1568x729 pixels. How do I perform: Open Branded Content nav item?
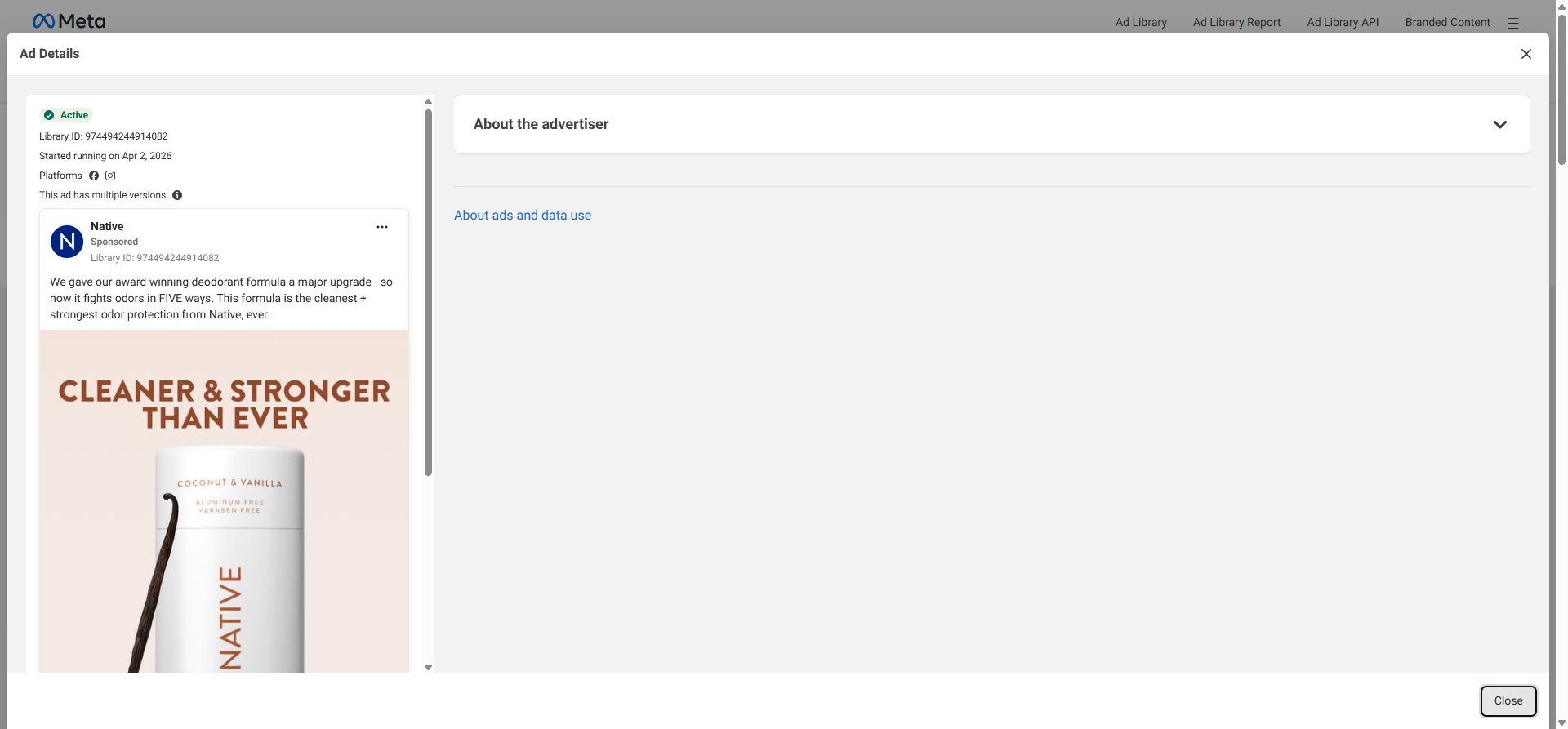point(1447,22)
